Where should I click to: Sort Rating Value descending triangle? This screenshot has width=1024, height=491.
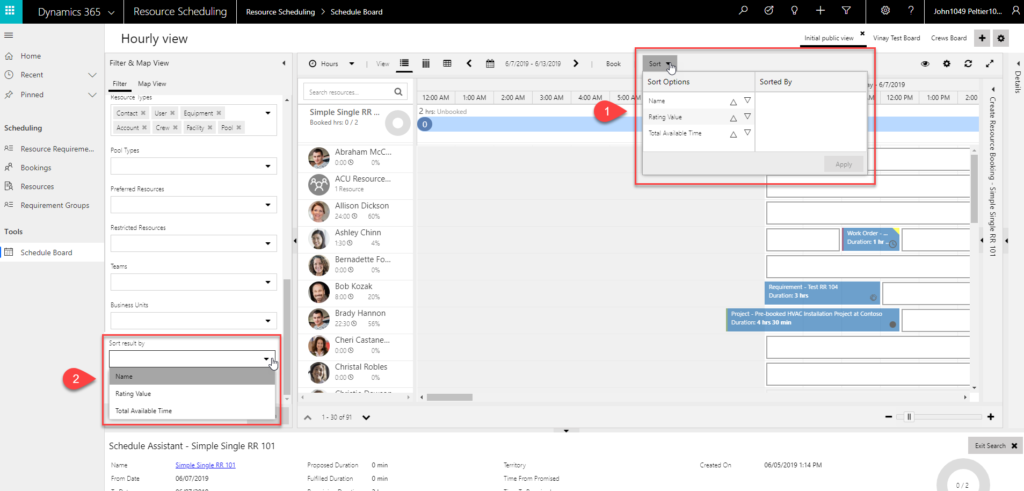click(x=747, y=116)
